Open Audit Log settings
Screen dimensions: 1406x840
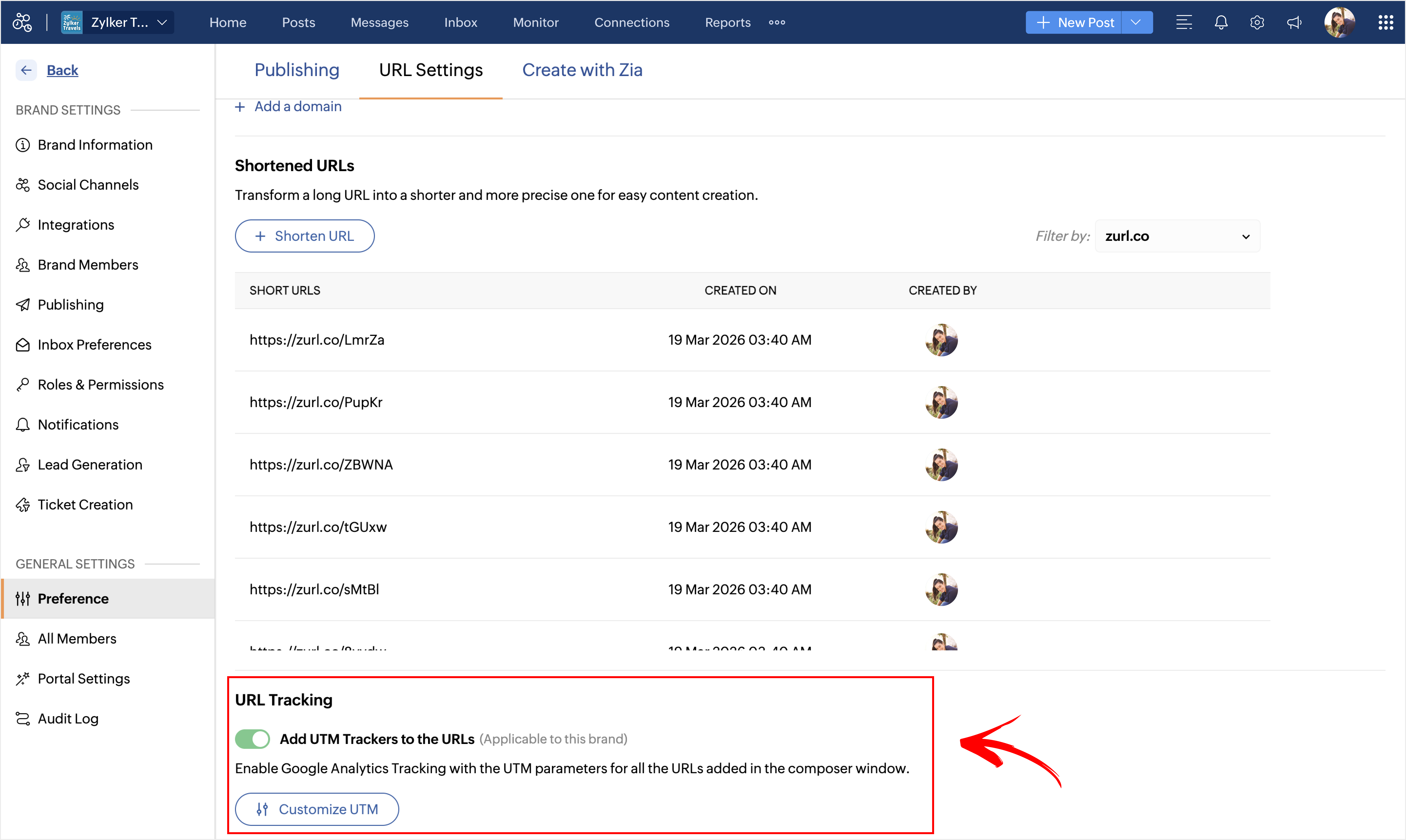(68, 718)
